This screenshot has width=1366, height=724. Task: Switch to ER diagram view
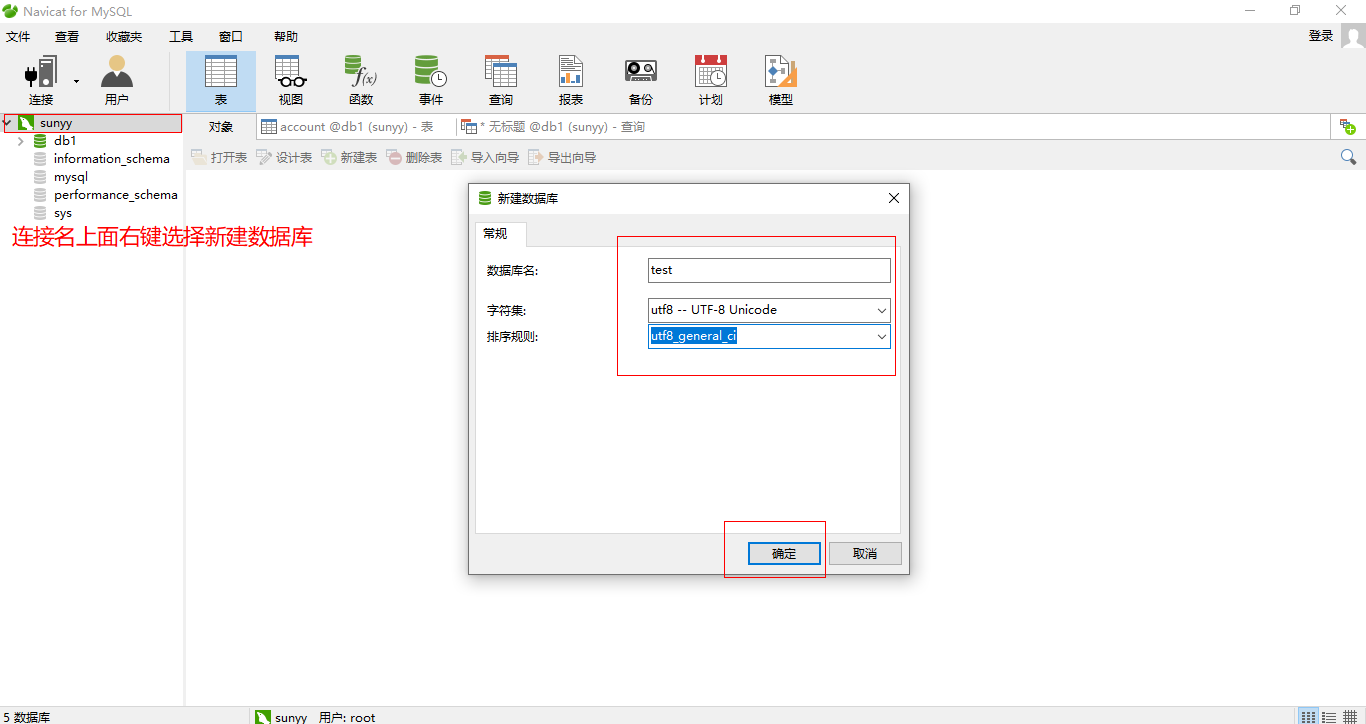pyautogui.click(x=1350, y=716)
